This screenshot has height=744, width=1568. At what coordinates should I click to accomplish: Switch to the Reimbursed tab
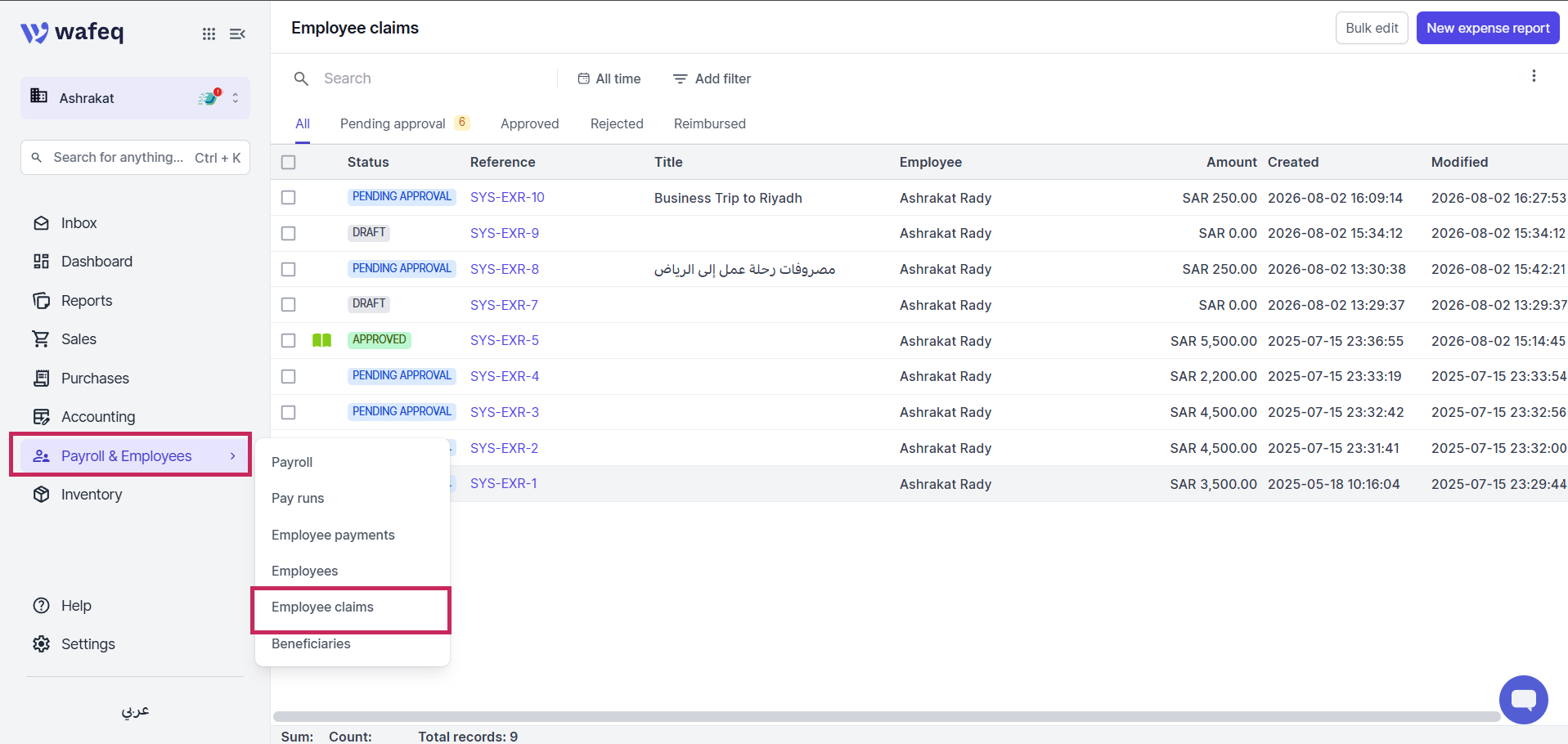(710, 123)
